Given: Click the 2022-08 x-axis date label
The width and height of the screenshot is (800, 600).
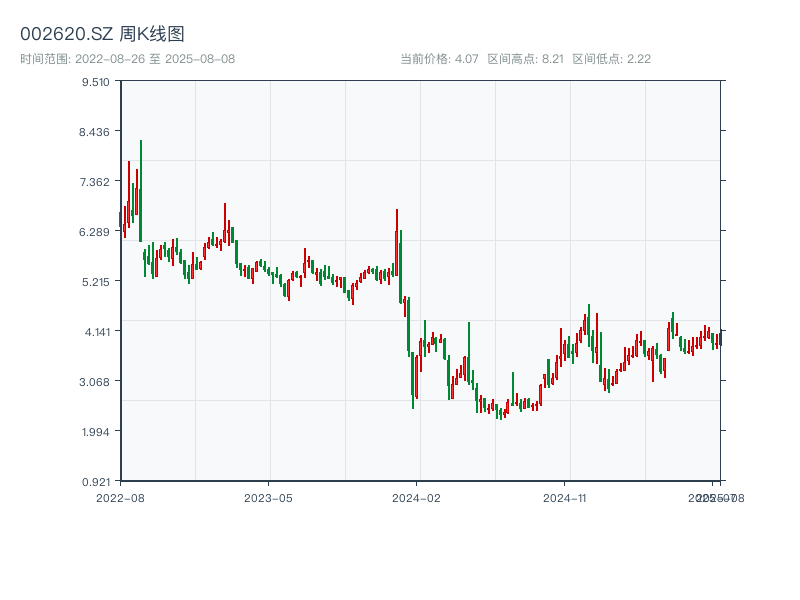Looking at the screenshot, I should coord(120,497).
